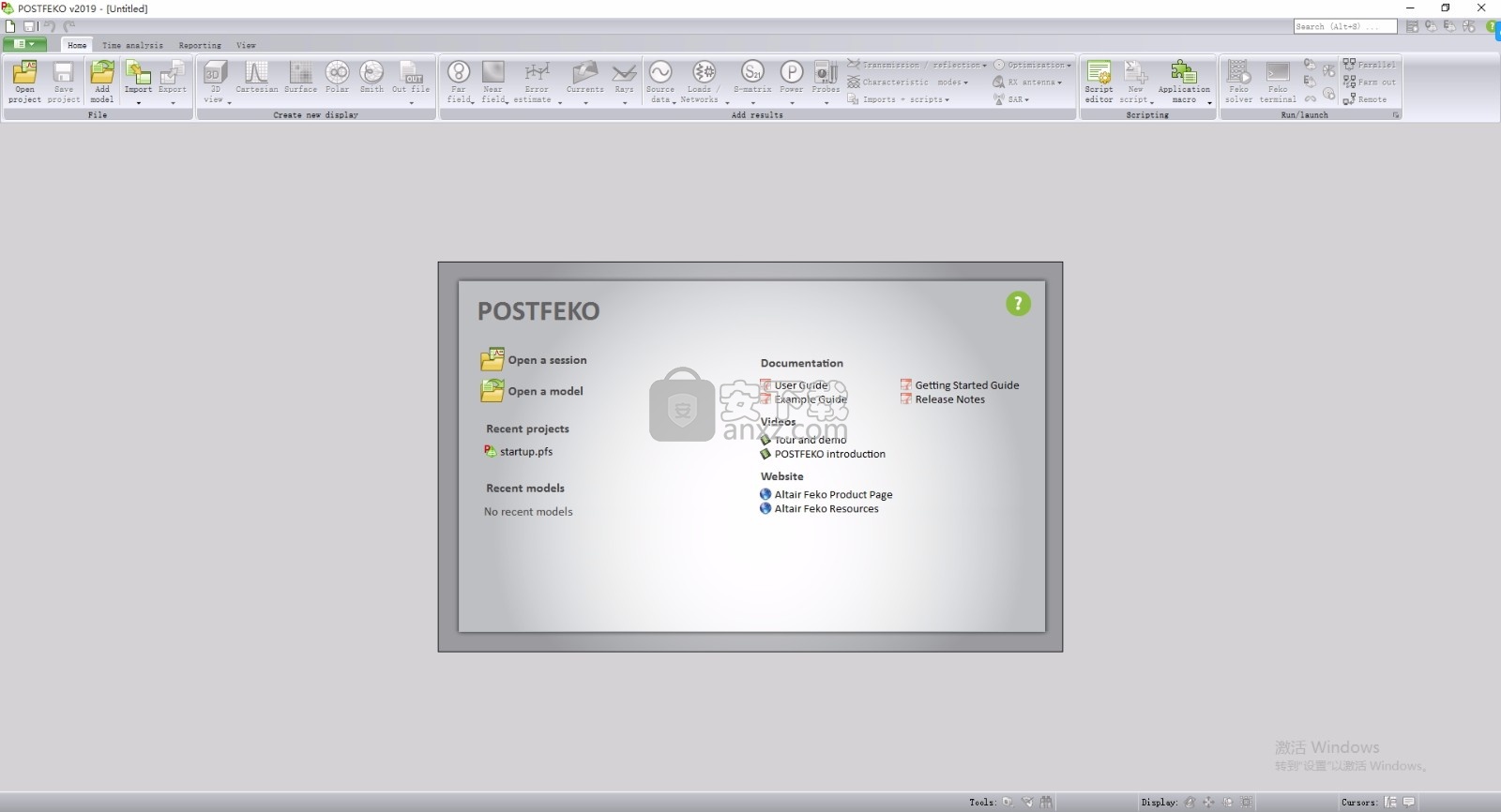Open the Example Guide document
Image resolution: width=1501 pixels, height=812 pixels.
click(803, 399)
